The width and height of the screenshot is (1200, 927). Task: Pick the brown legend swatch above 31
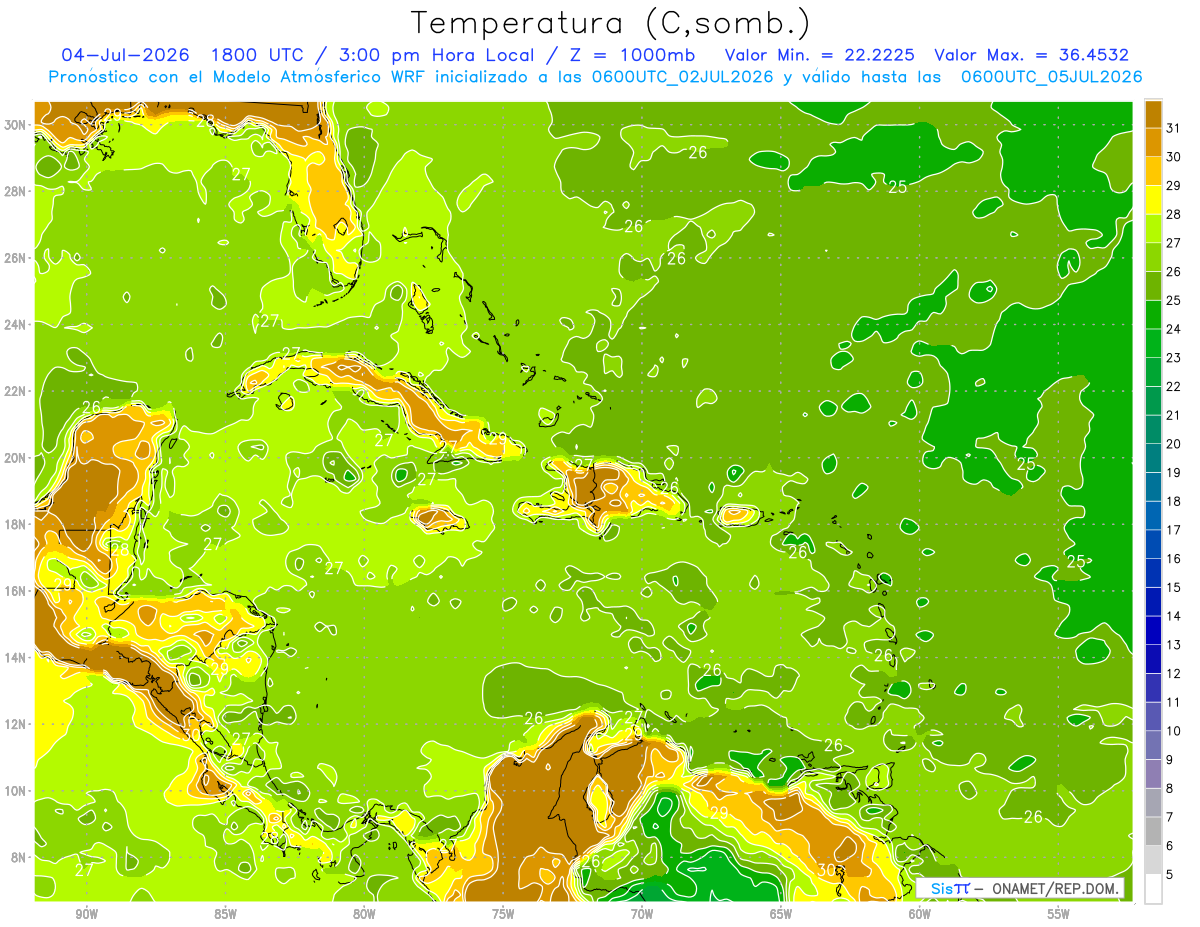point(1153,114)
